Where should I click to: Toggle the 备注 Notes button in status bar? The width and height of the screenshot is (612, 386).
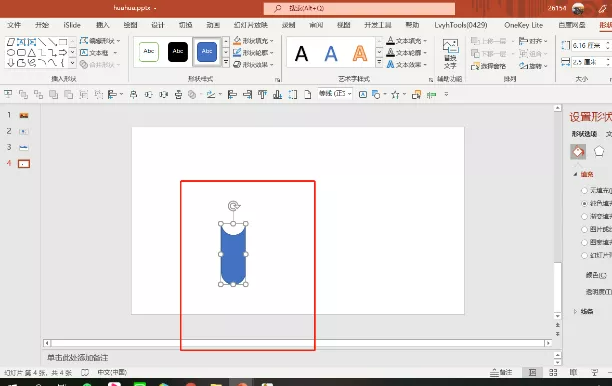pyautogui.click(x=501, y=372)
